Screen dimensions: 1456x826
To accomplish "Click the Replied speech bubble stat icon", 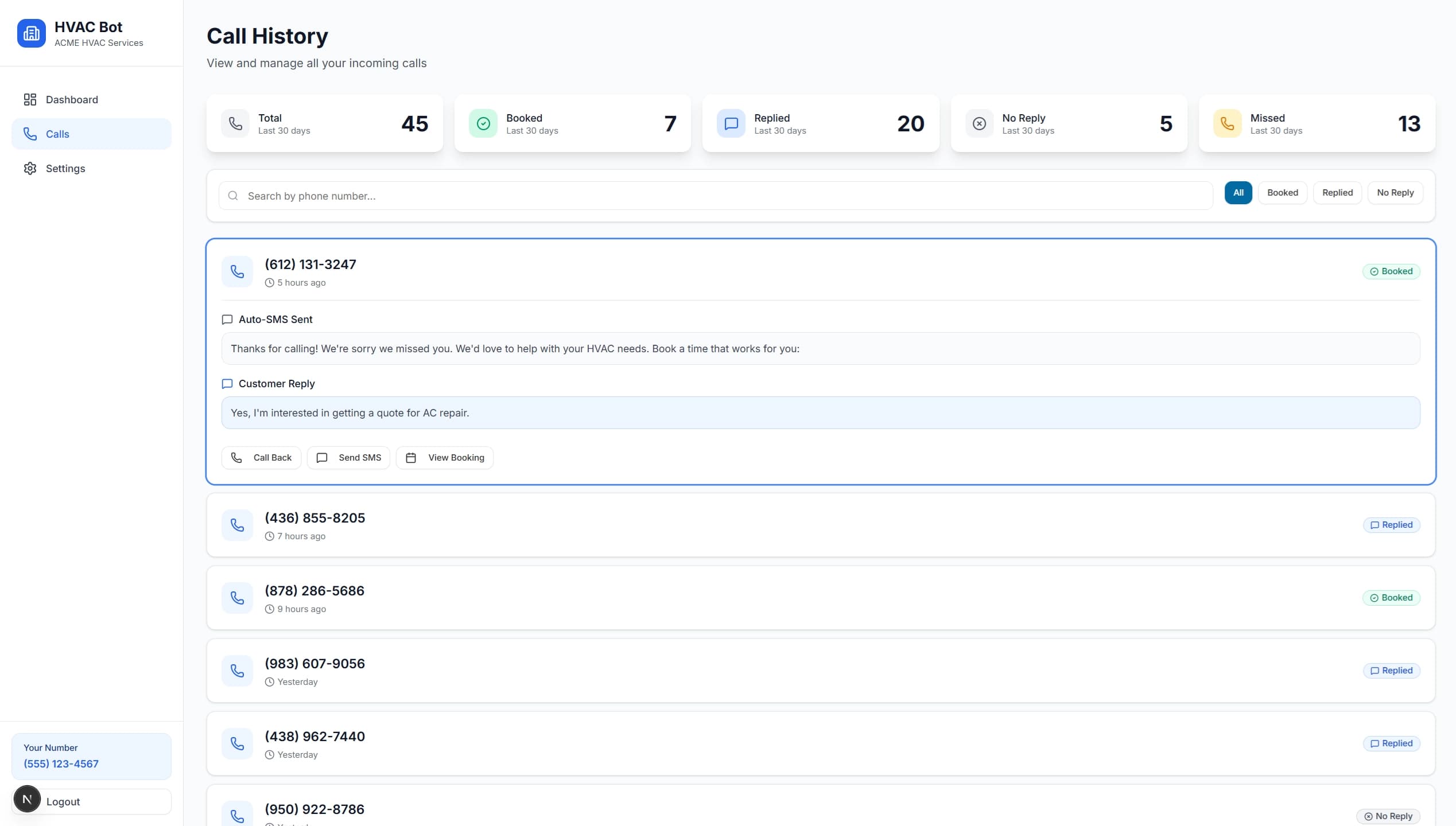I will (731, 123).
